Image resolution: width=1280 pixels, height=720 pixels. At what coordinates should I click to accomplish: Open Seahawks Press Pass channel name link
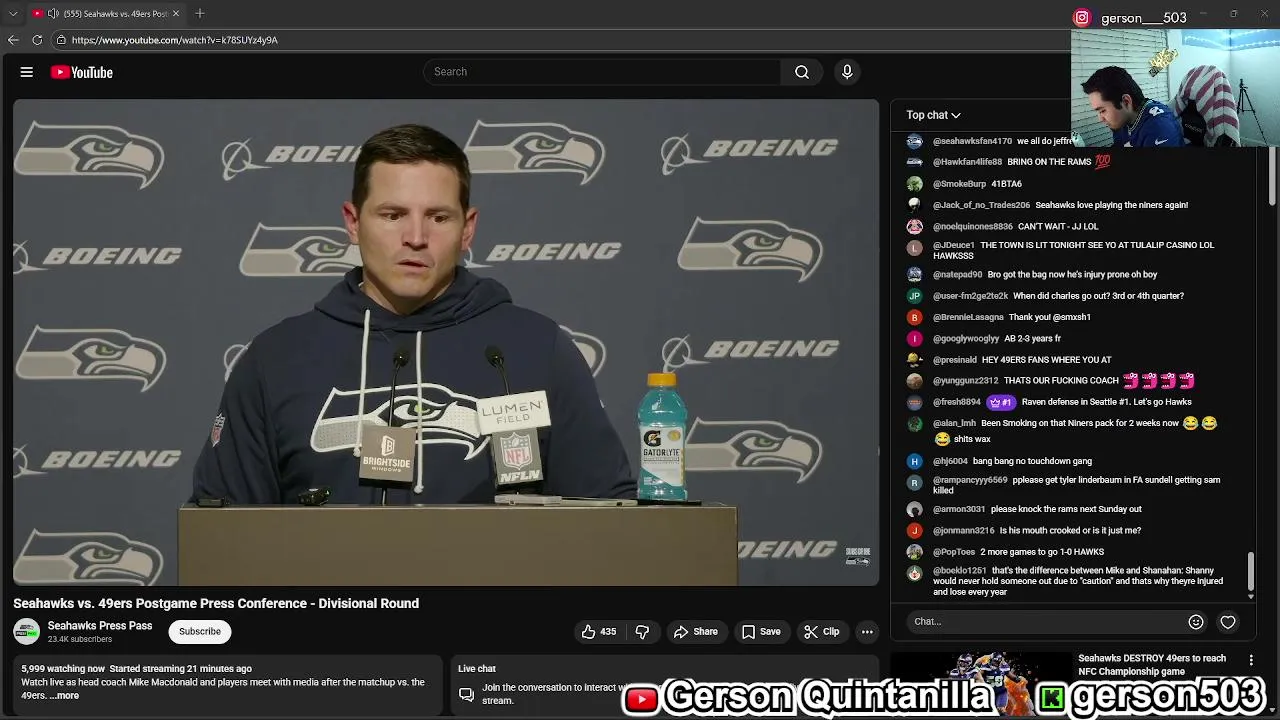[x=100, y=626]
